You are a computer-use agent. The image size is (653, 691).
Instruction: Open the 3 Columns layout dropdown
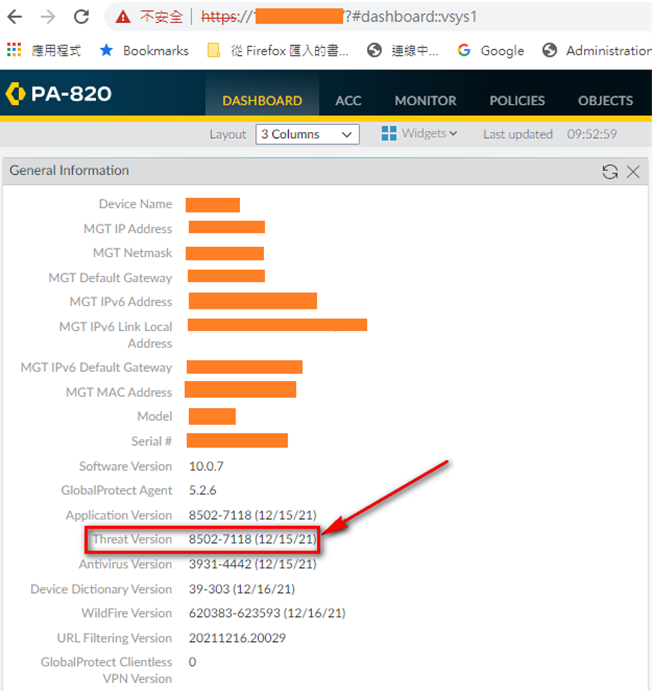pyautogui.click(x=308, y=134)
